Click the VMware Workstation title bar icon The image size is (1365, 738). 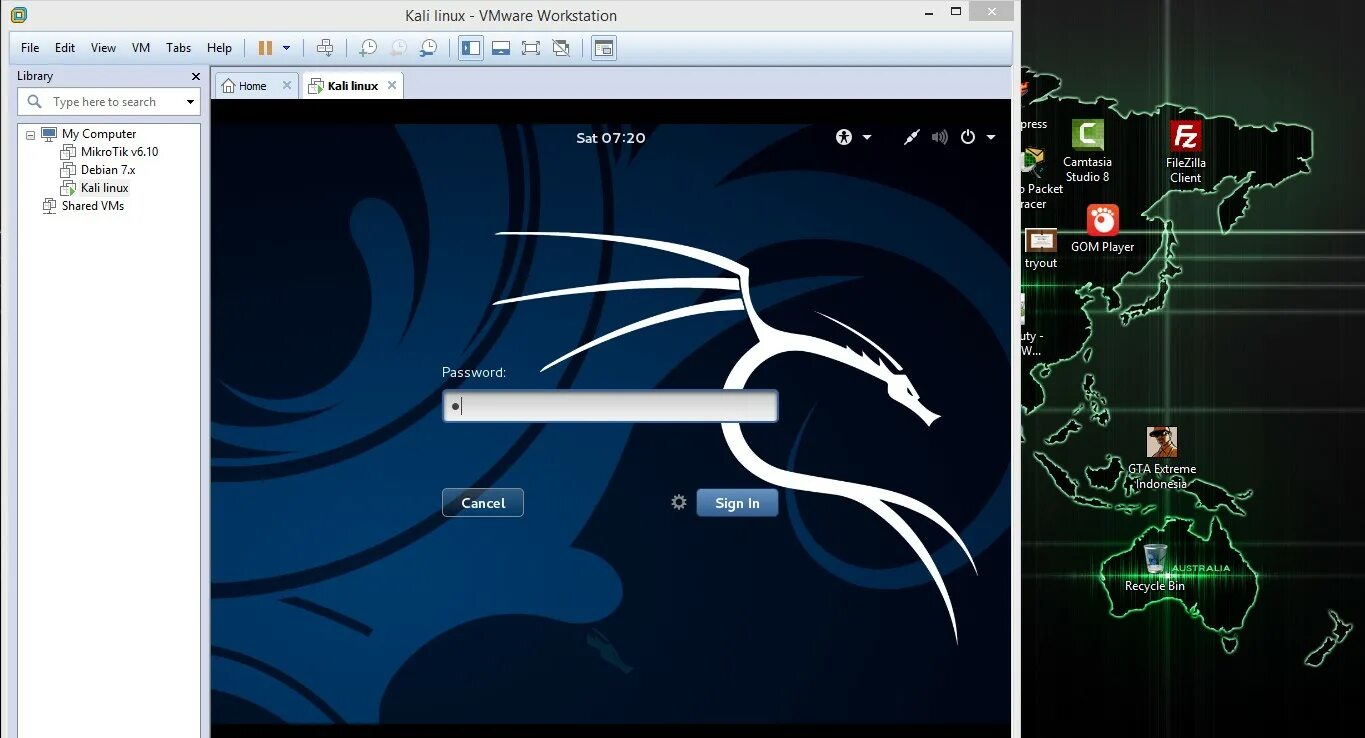tap(18, 15)
